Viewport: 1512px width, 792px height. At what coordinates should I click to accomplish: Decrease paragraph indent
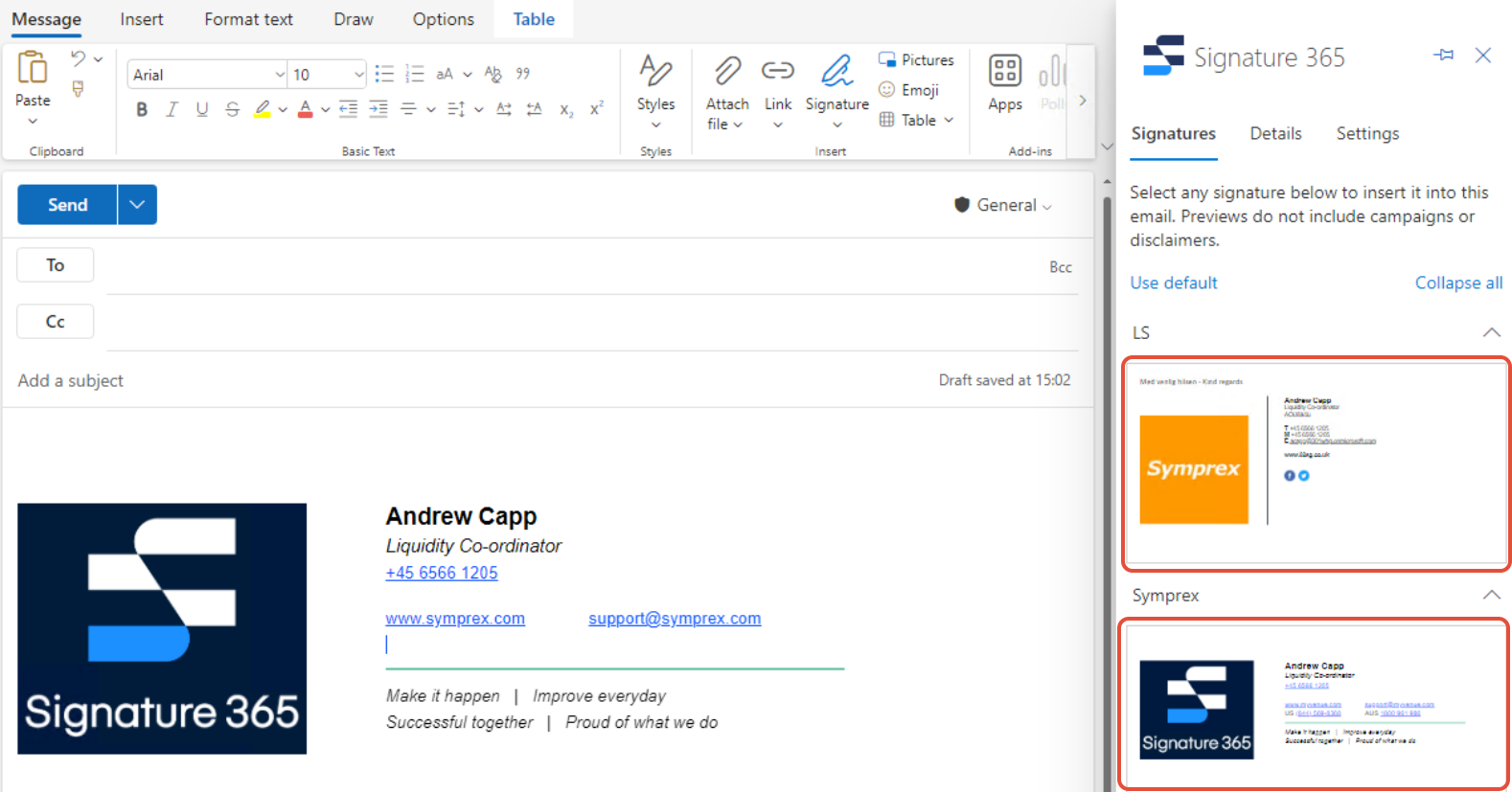click(349, 109)
